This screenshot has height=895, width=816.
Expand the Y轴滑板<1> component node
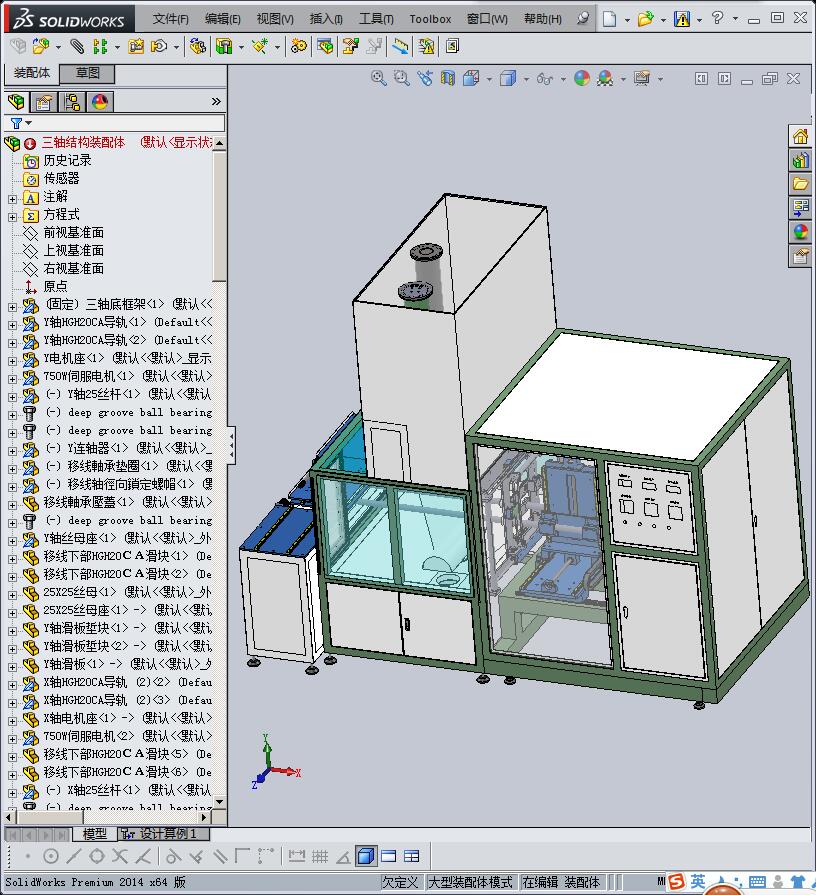(x=13, y=667)
